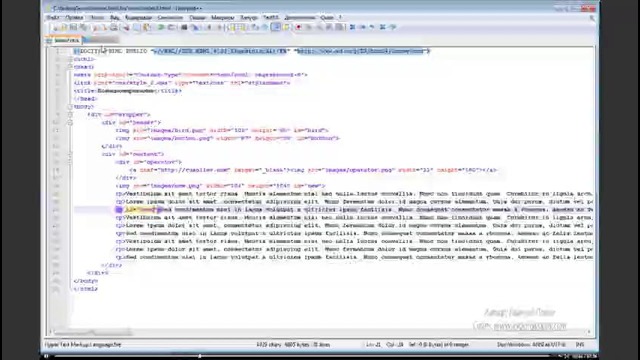
Task: Open the Файл menu
Action: point(53,18)
